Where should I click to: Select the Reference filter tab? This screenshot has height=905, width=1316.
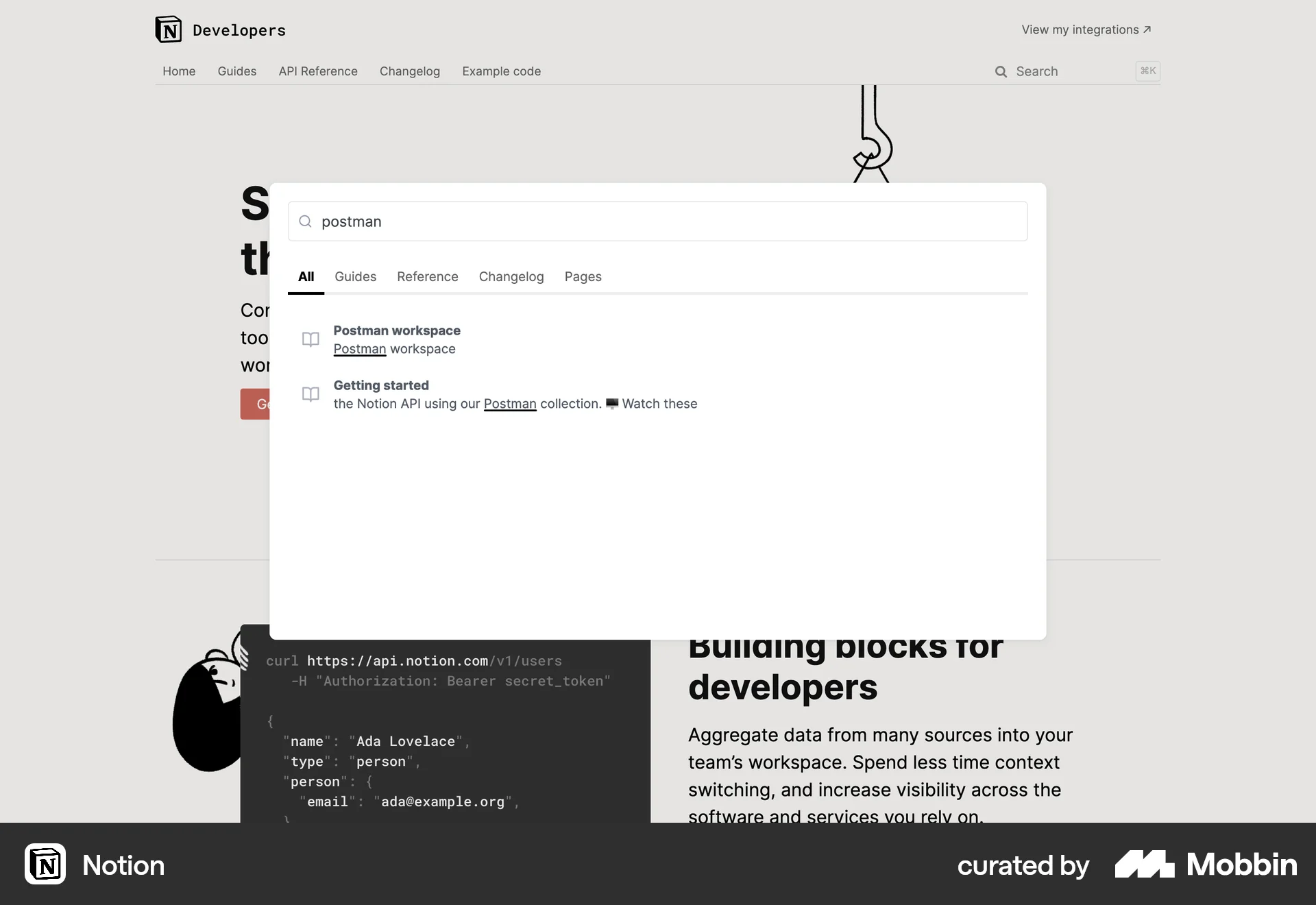click(x=428, y=277)
